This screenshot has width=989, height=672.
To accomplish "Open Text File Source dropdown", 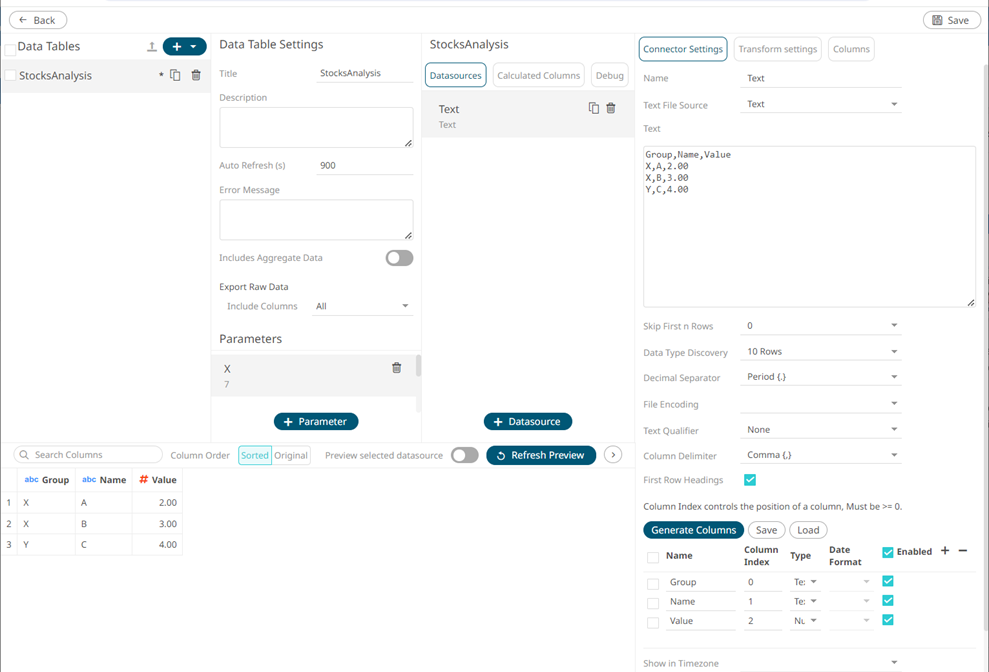I will [820, 104].
